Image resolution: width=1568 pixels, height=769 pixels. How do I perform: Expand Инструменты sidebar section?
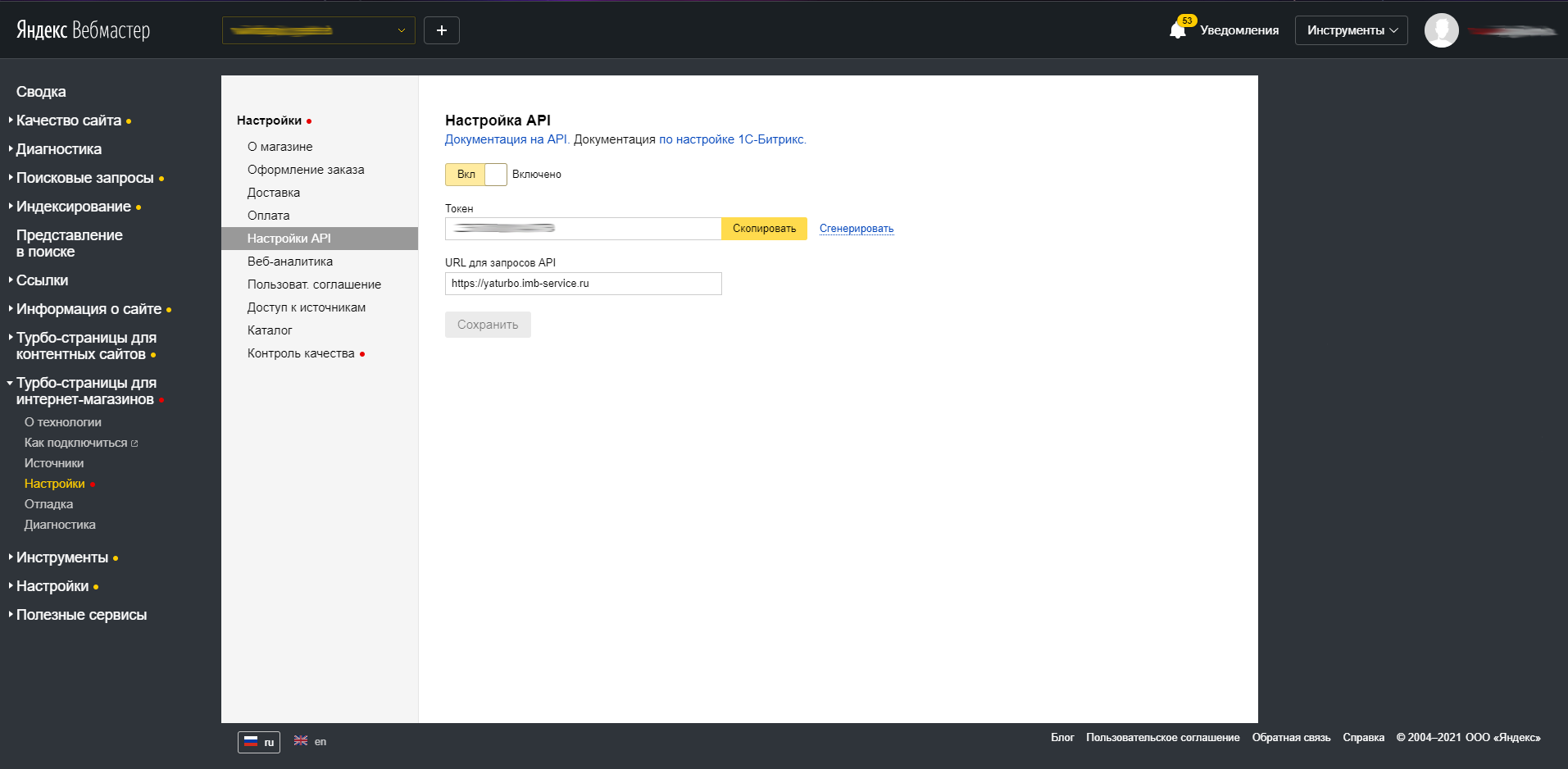click(62, 557)
